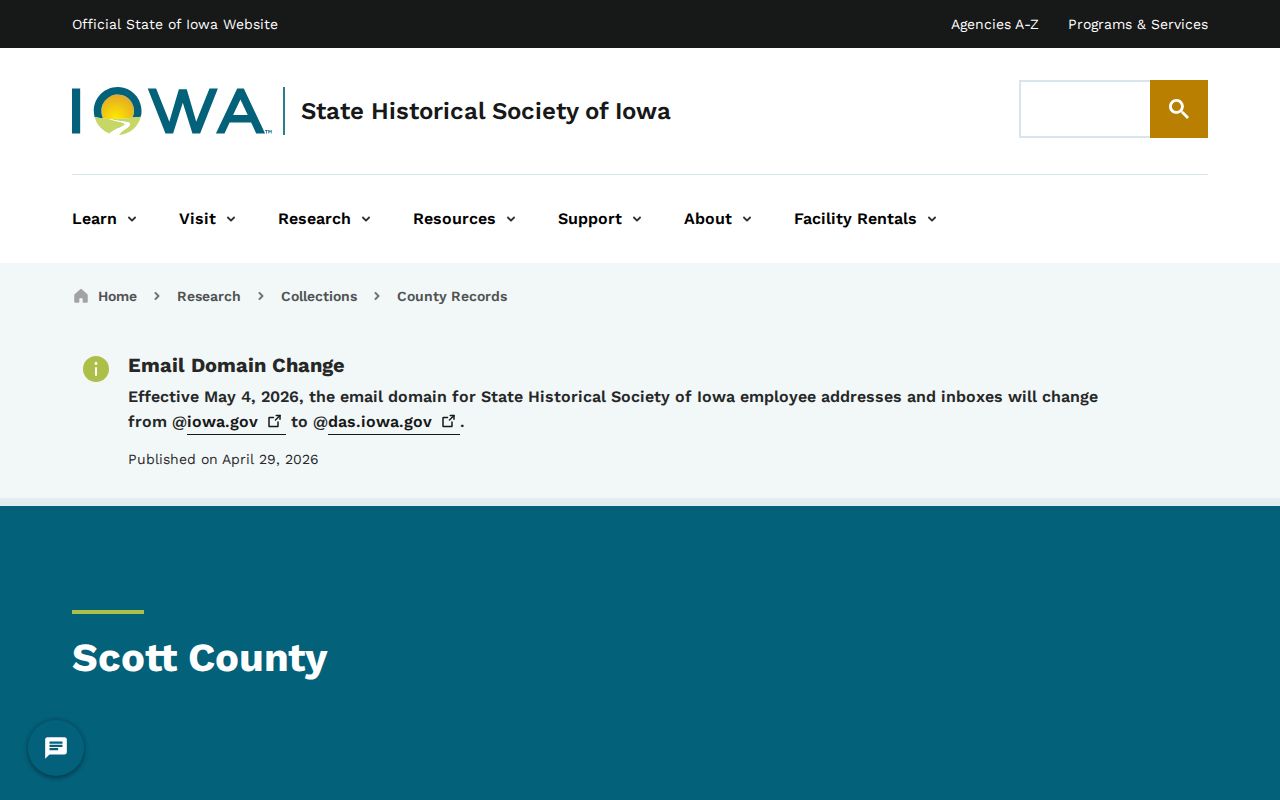Click the Scott County heading

click(x=200, y=658)
